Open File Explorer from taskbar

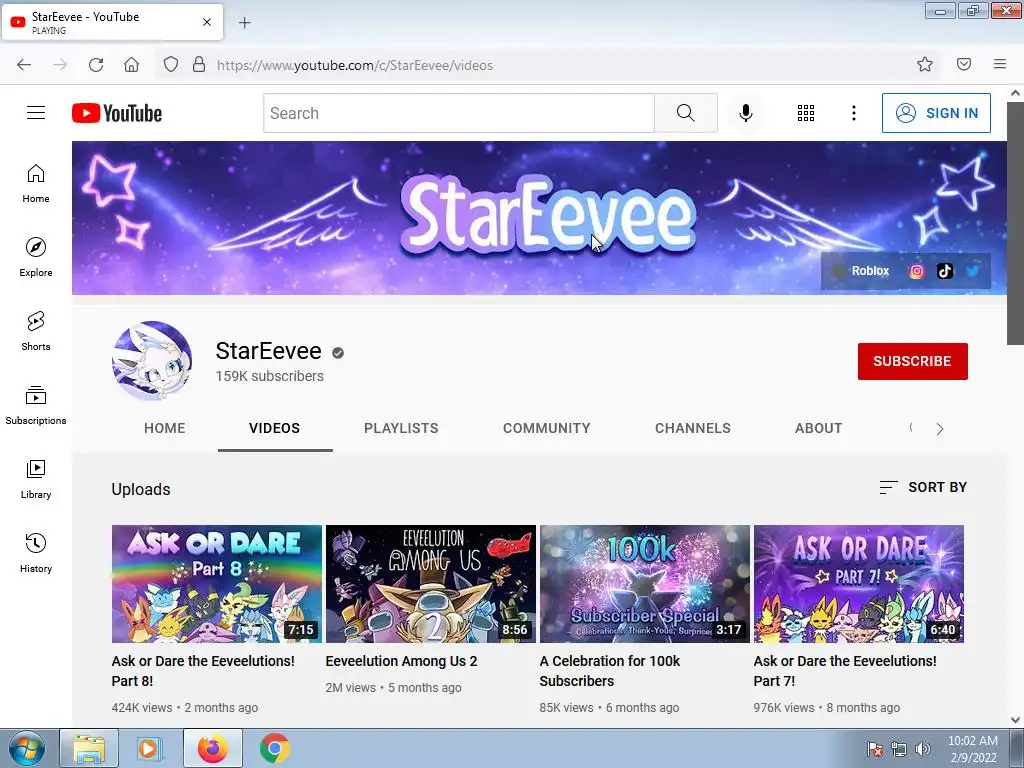pyautogui.click(x=89, y=748)
